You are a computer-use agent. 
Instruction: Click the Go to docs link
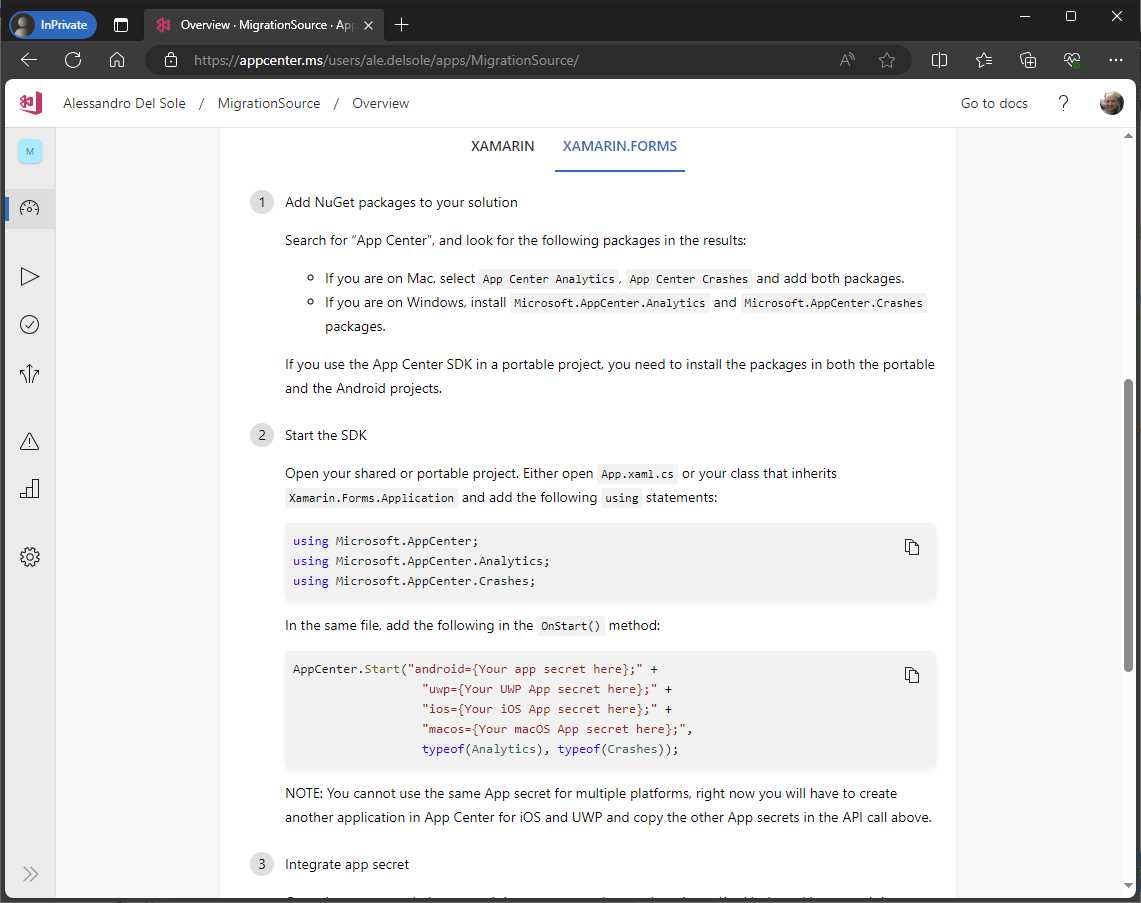[994, 103]
